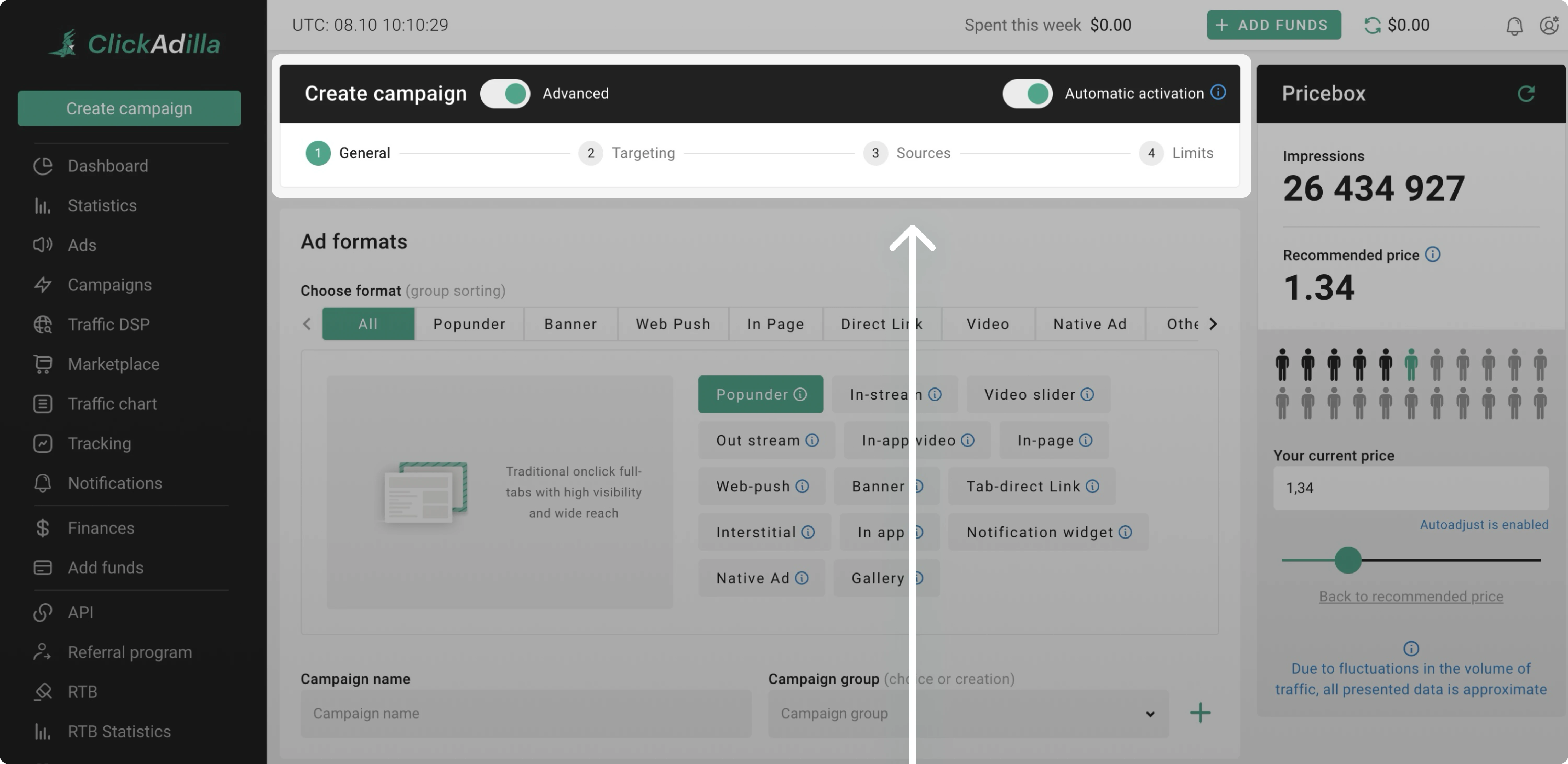Click the notification bell icon in header
This screenshot has height=764, width=1568.
1514,26
